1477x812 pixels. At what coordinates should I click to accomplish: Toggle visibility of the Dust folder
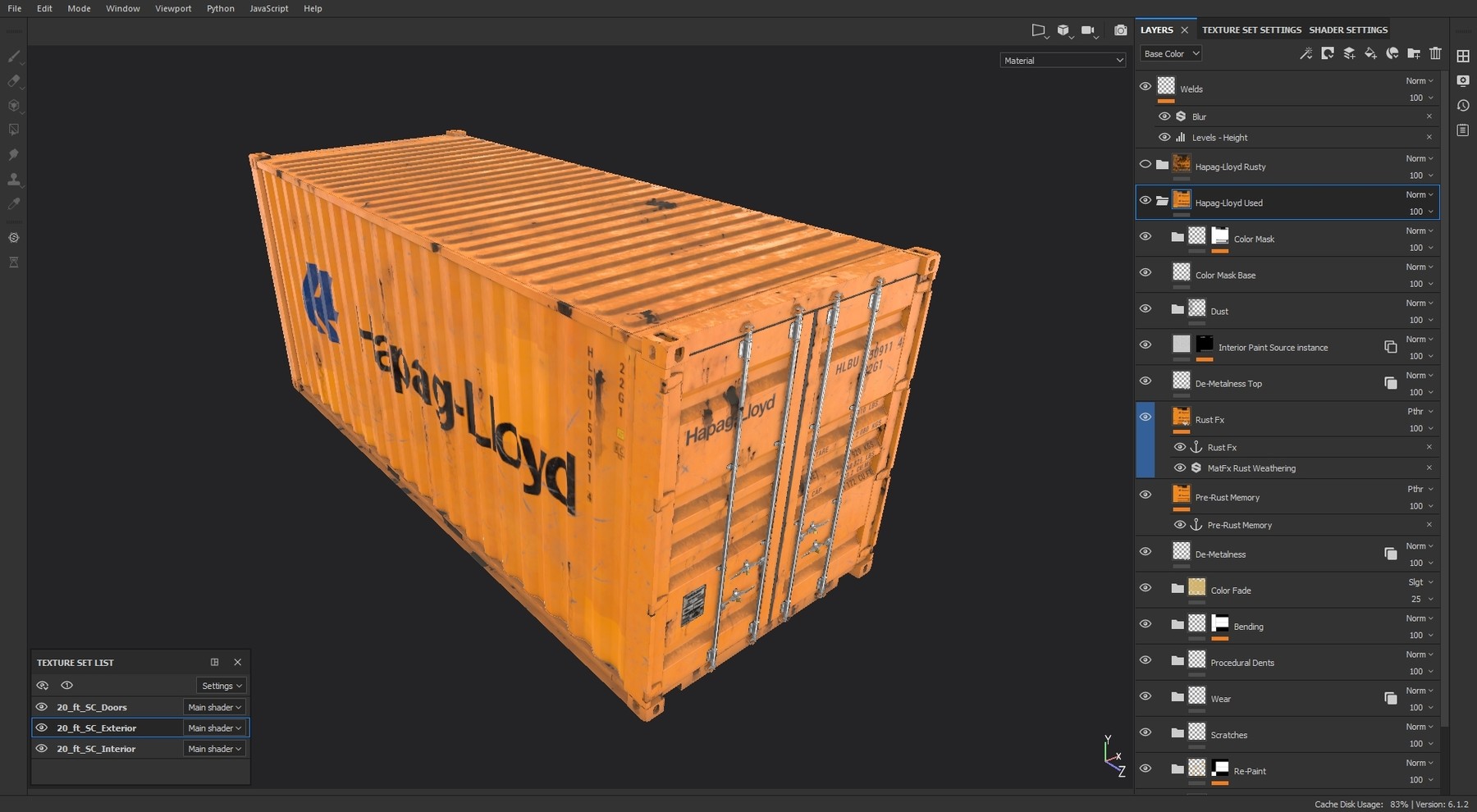(x=1145, y=308)
